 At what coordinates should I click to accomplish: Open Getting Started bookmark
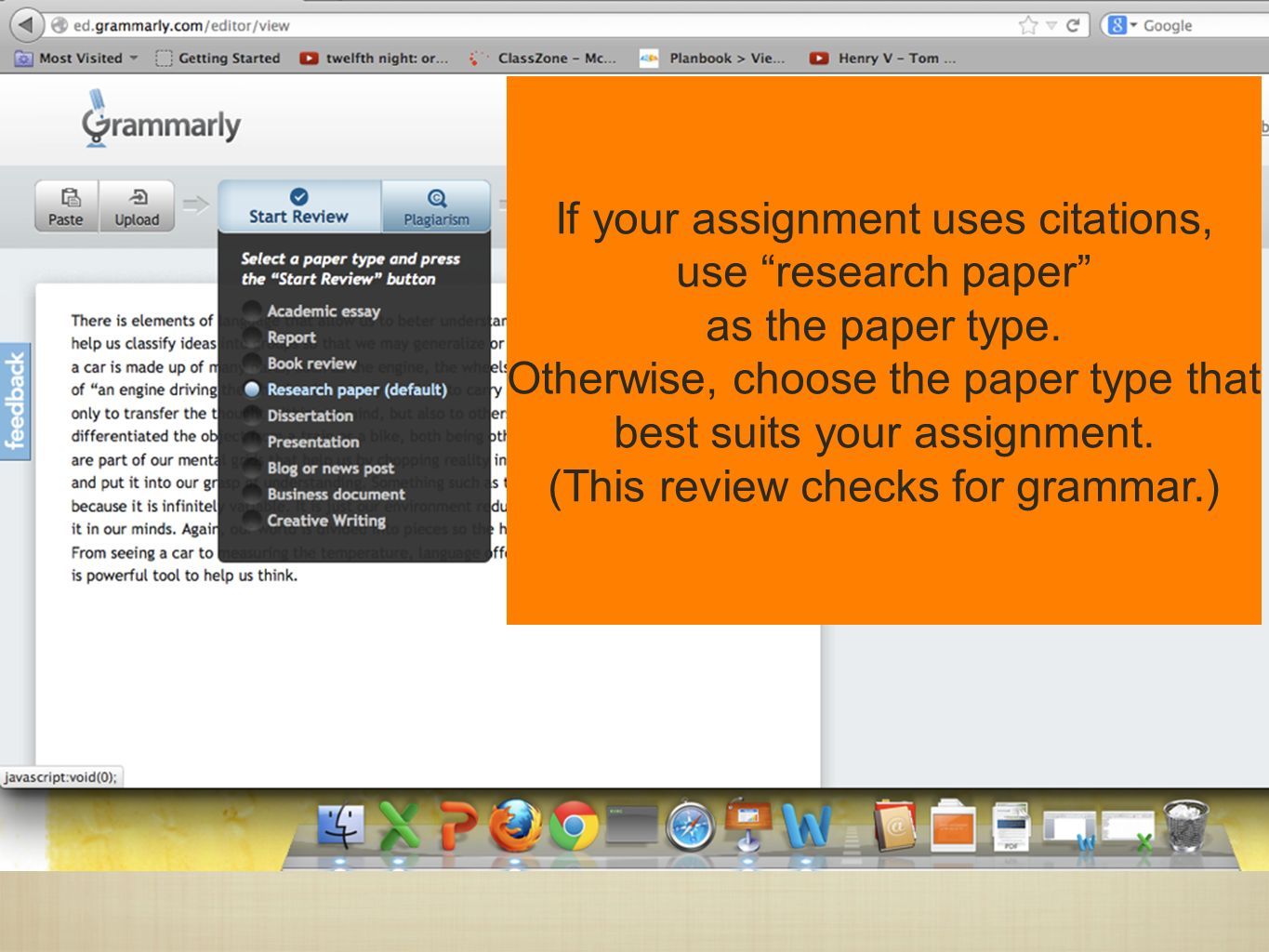[x=218, y=58]
